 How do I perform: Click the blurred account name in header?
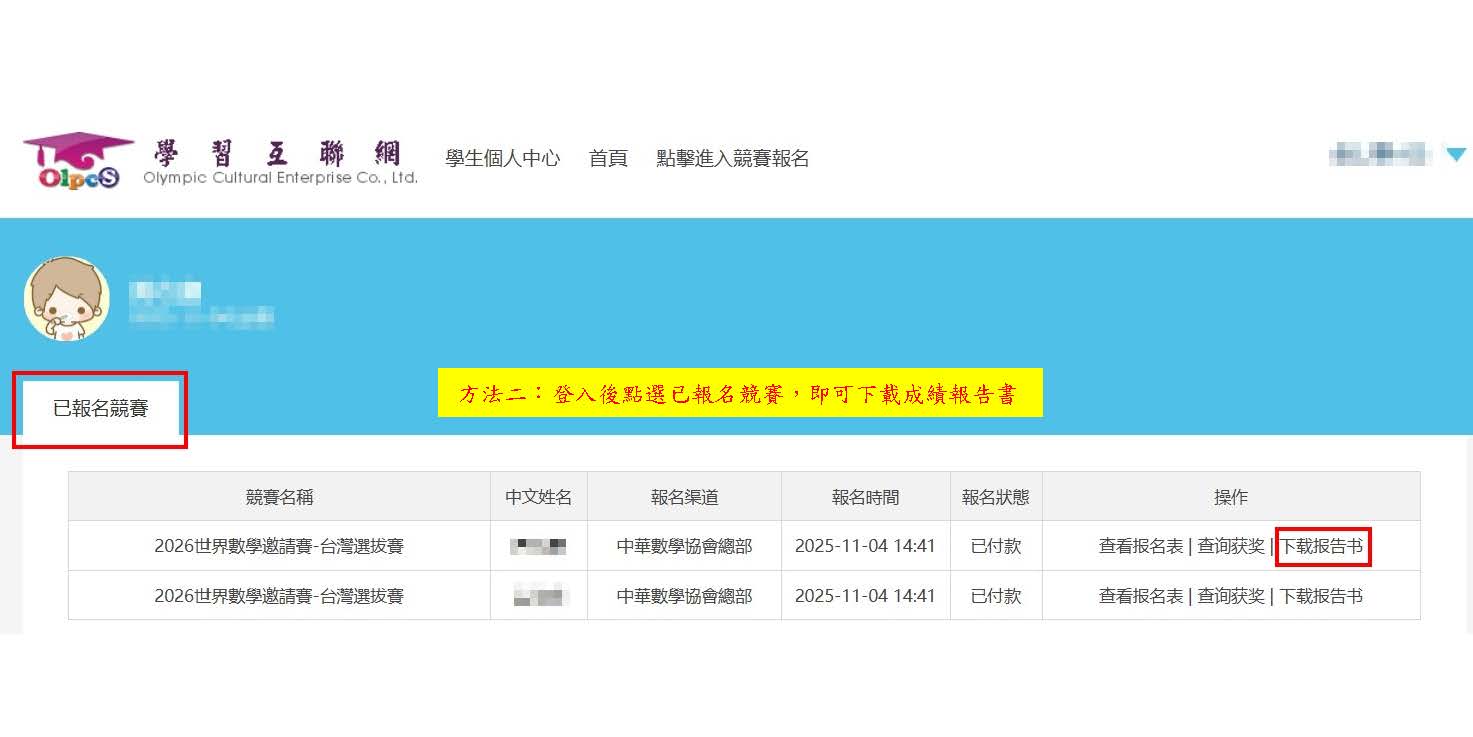pos(1377,155)
